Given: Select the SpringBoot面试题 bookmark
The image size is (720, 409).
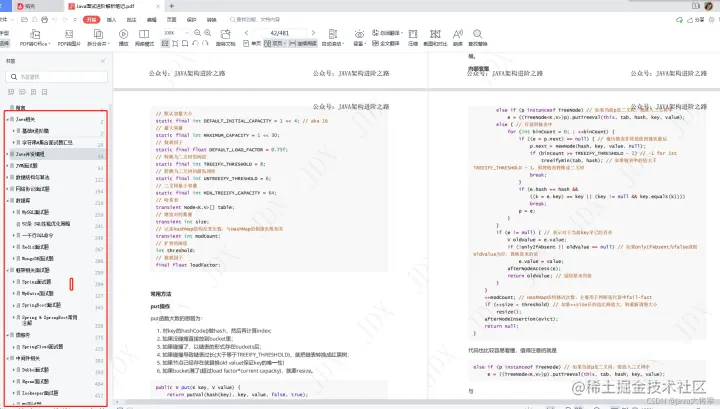Looking at the screenshot, I should pyautogui.click(x=41, y=305).
